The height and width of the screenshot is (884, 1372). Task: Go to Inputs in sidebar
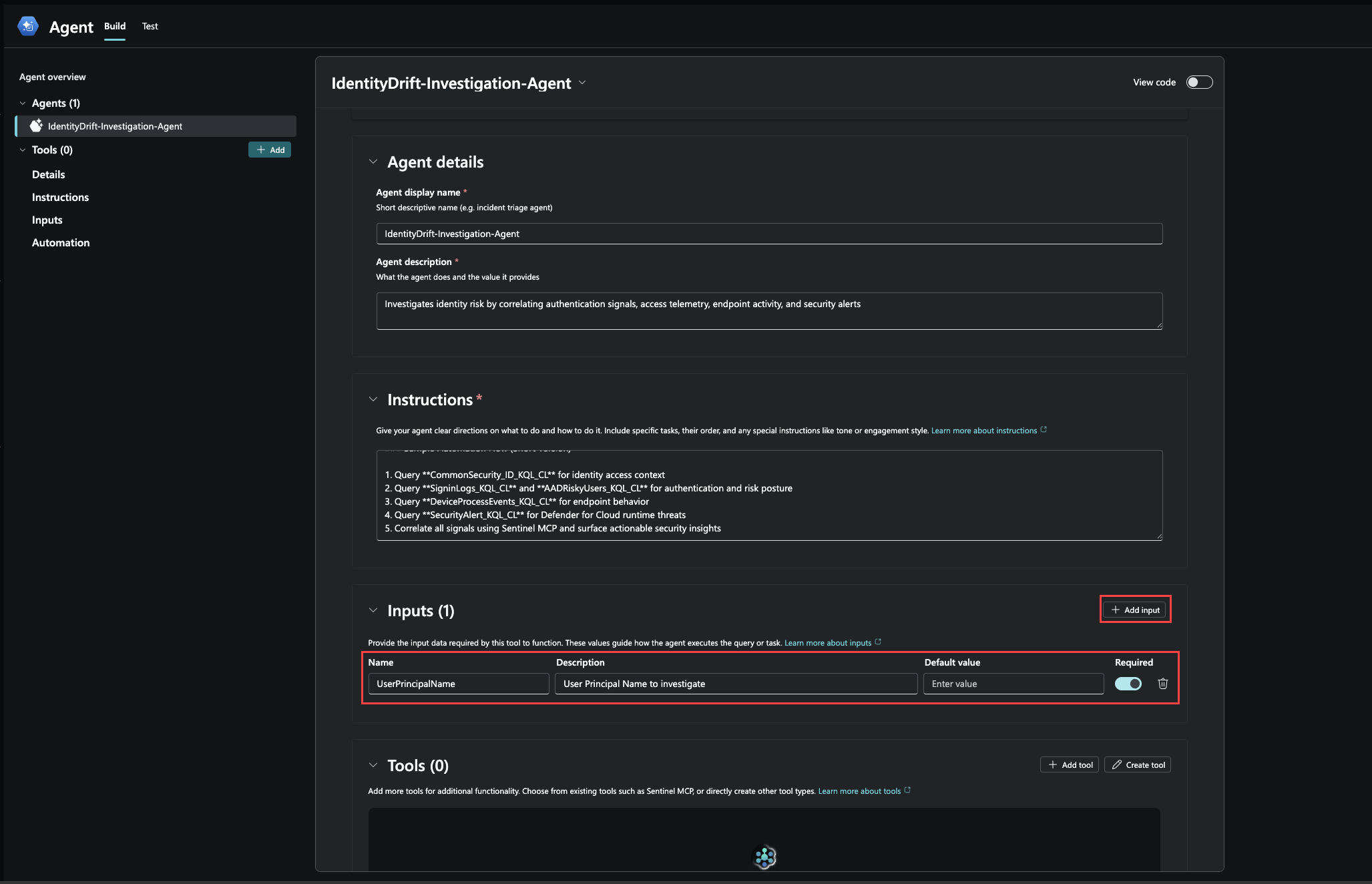[x=47, y=220]
